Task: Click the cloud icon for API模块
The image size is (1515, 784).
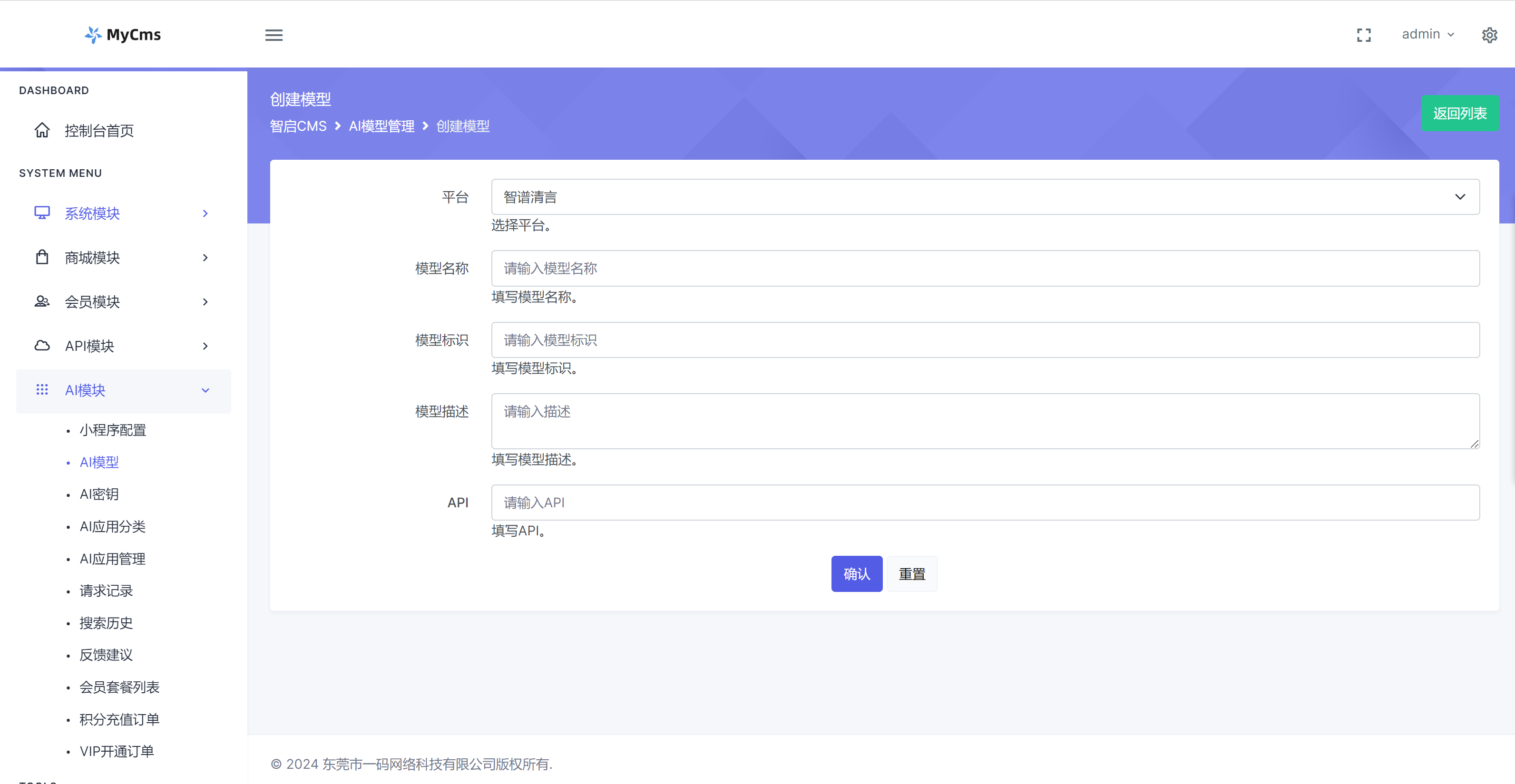Action: (42, 346)
